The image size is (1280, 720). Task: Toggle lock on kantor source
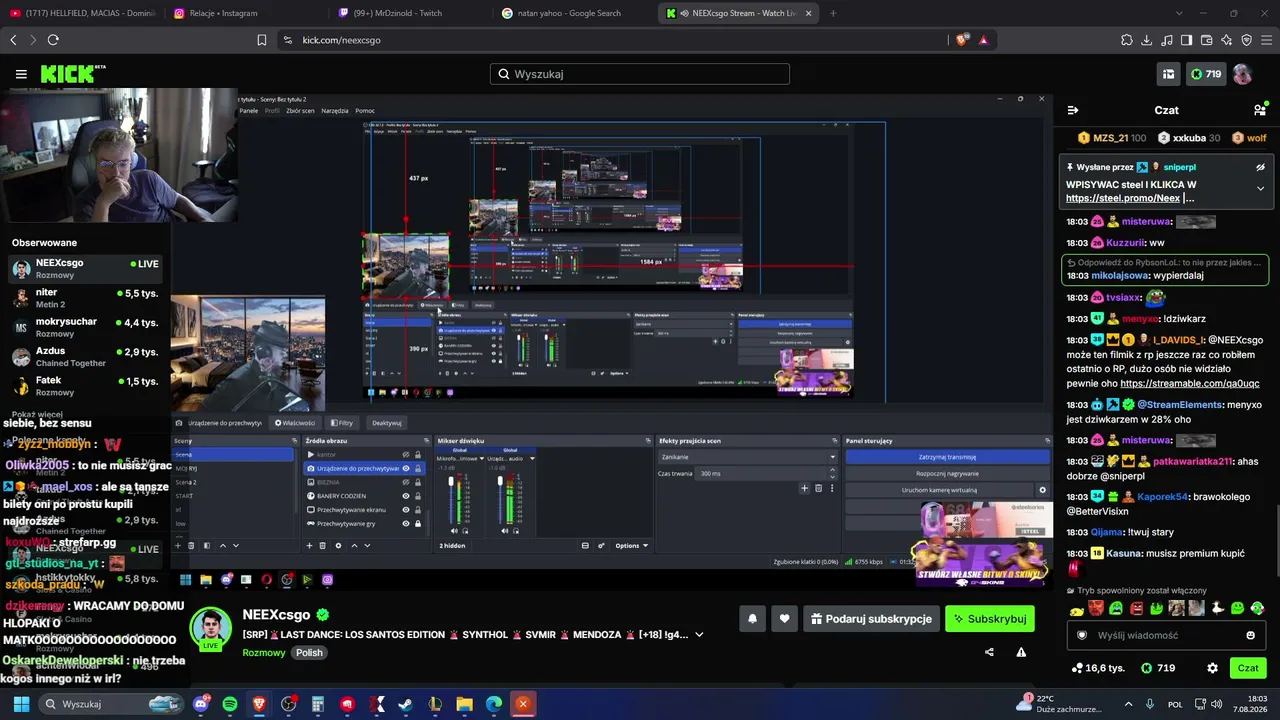(418, 454)
